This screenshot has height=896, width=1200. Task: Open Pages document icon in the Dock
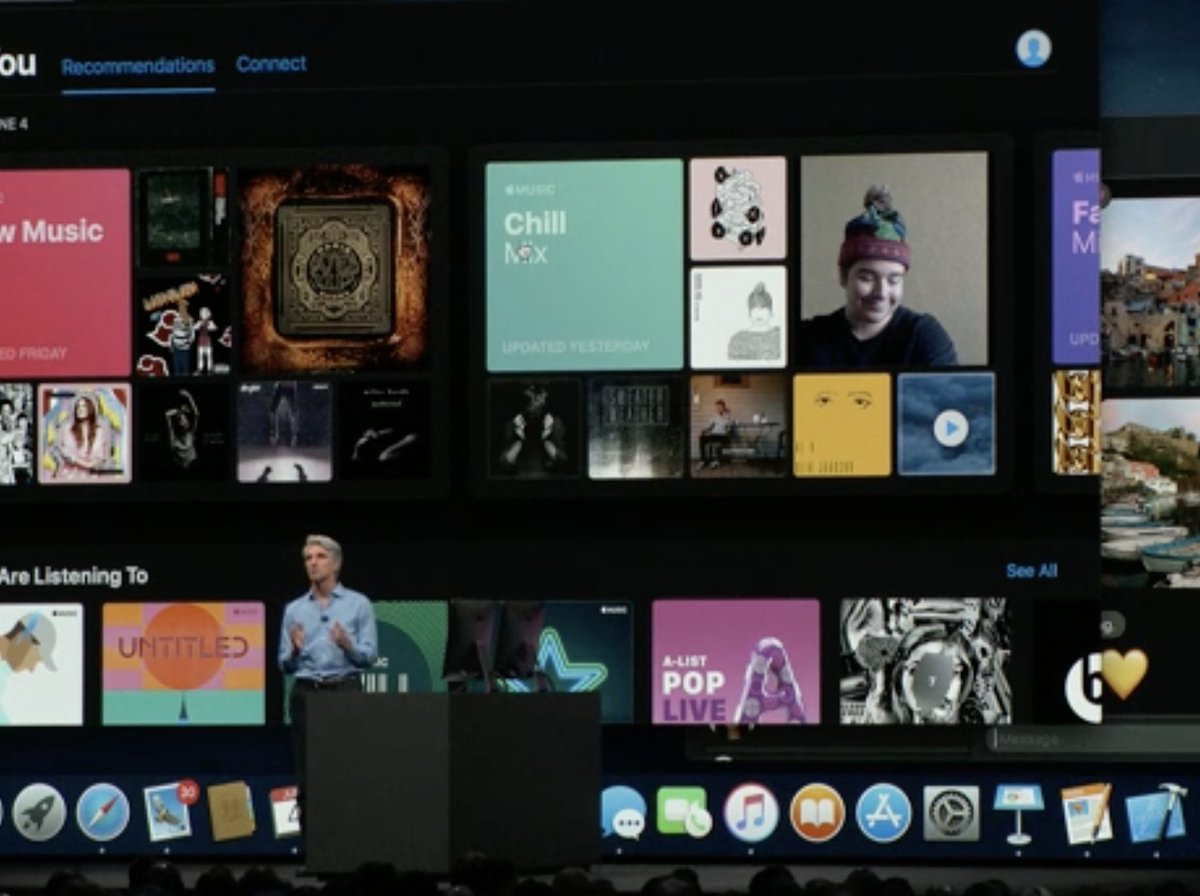coord(1086,812)
